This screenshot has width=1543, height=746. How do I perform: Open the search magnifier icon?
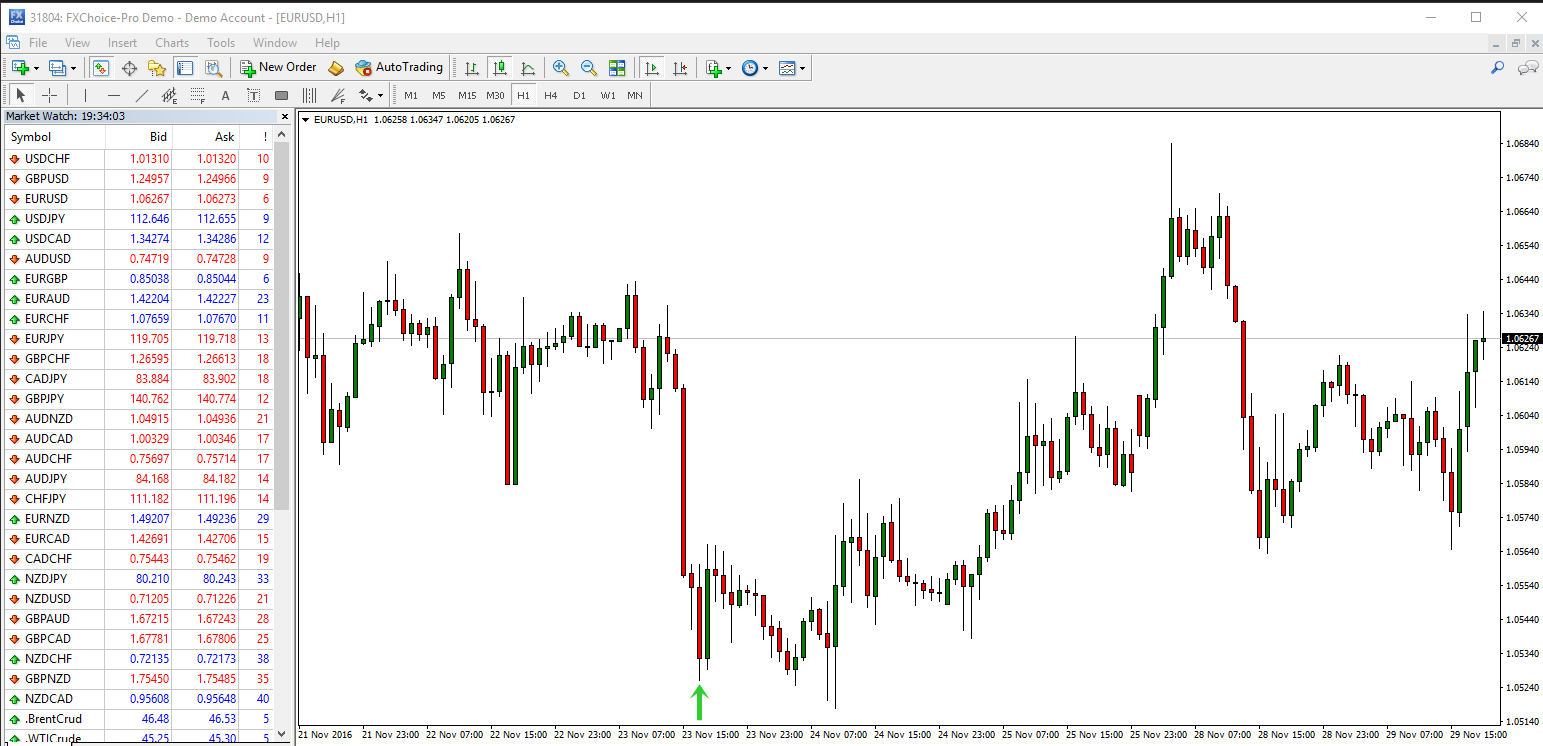pos(1498,68)
